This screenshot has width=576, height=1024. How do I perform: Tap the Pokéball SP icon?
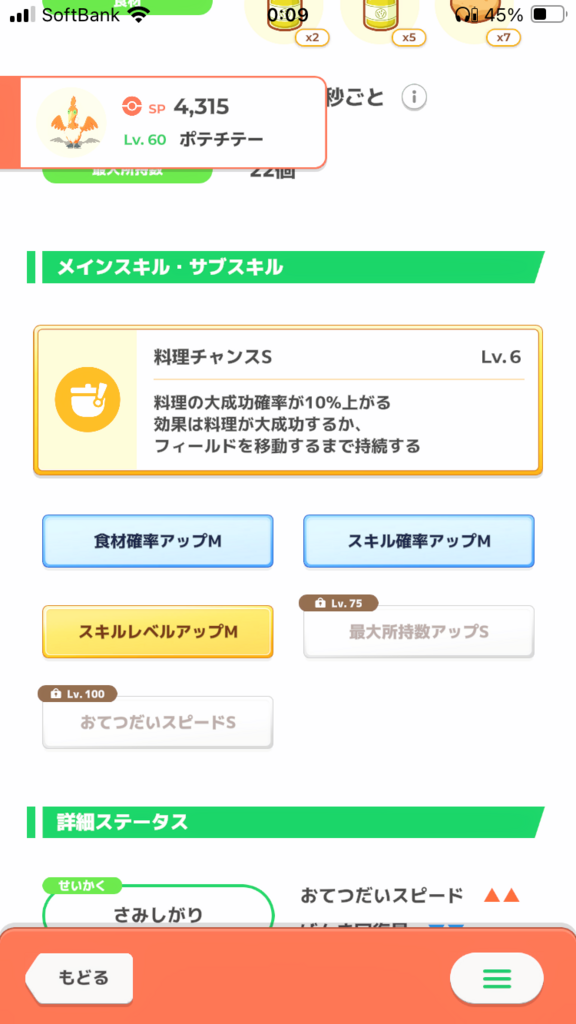[x=132, y=106]
